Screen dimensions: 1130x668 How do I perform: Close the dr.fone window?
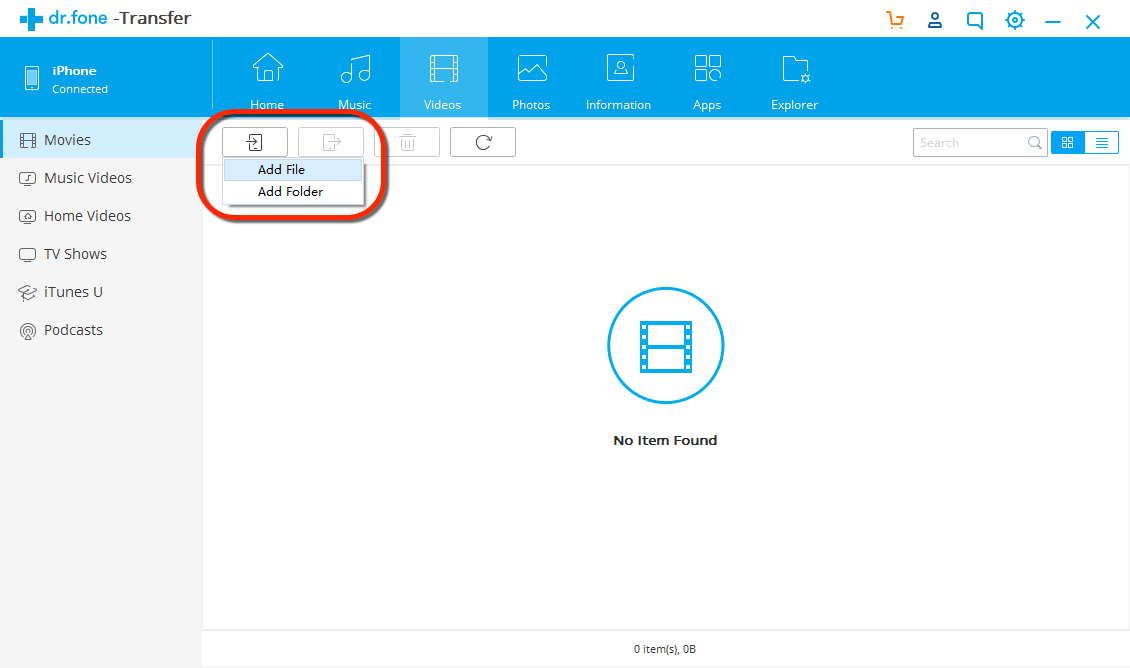(x=1093, y=22)
